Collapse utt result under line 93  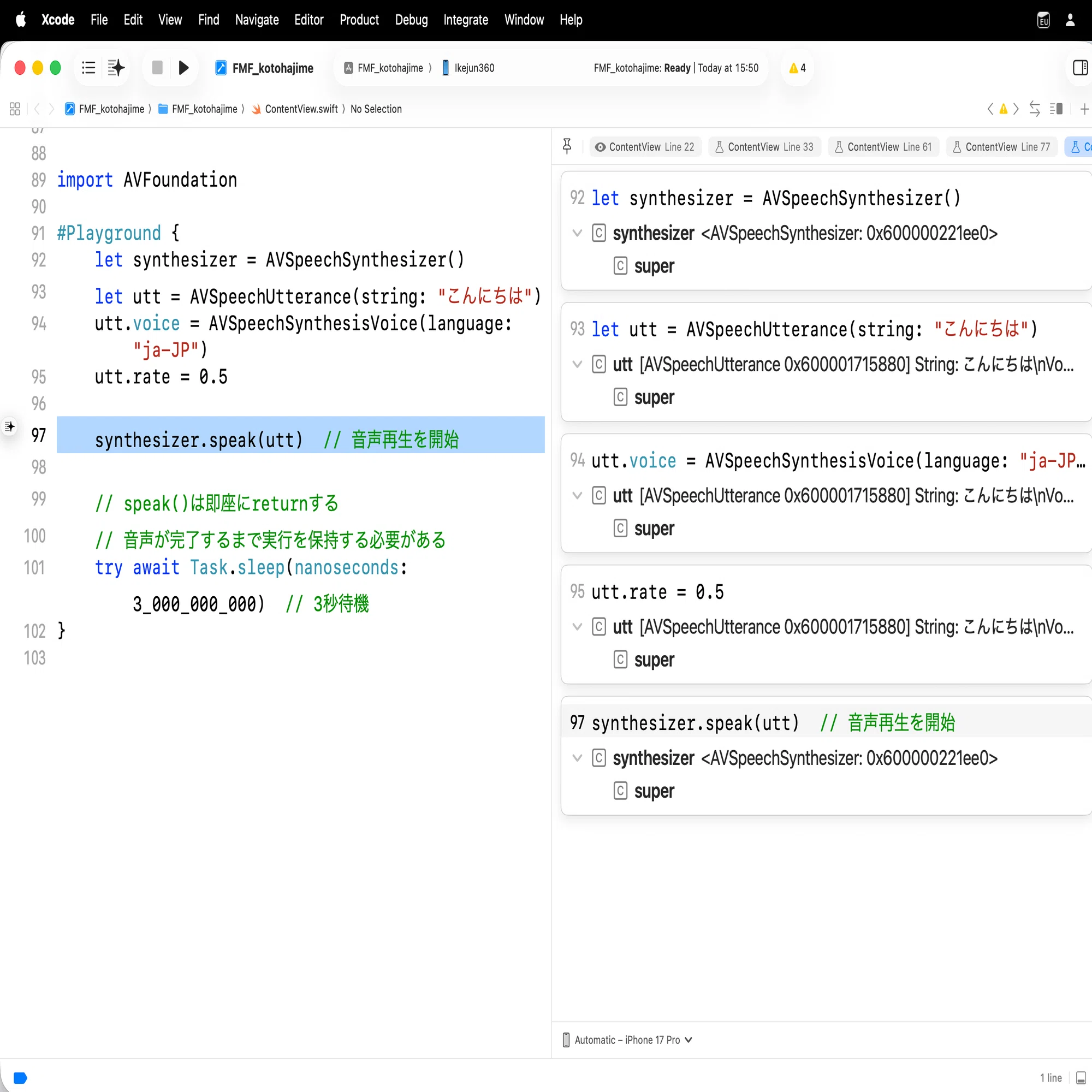coord(577,364)
